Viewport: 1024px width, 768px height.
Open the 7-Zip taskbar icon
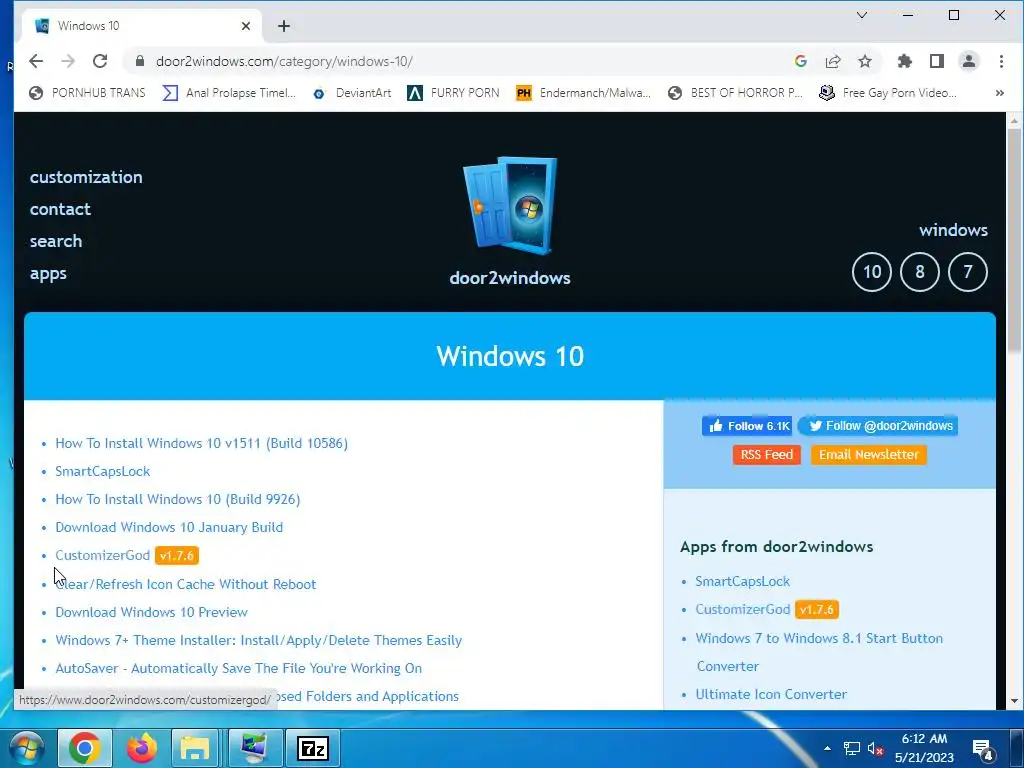(x=313, y=748)
